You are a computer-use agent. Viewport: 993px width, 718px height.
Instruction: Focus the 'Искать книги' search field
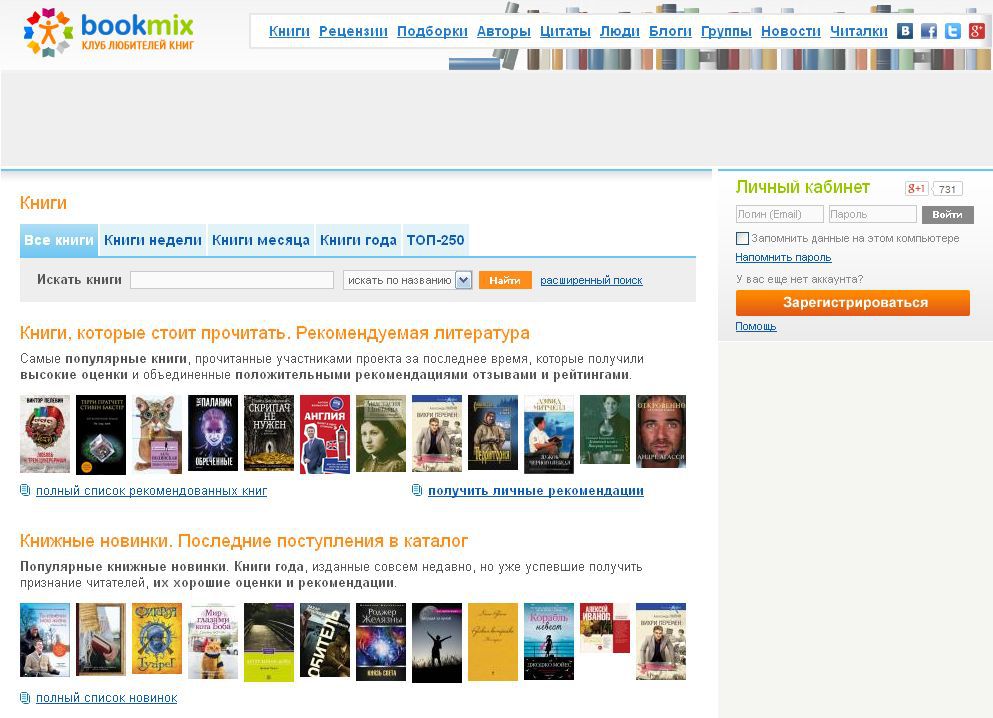point(232,280)
